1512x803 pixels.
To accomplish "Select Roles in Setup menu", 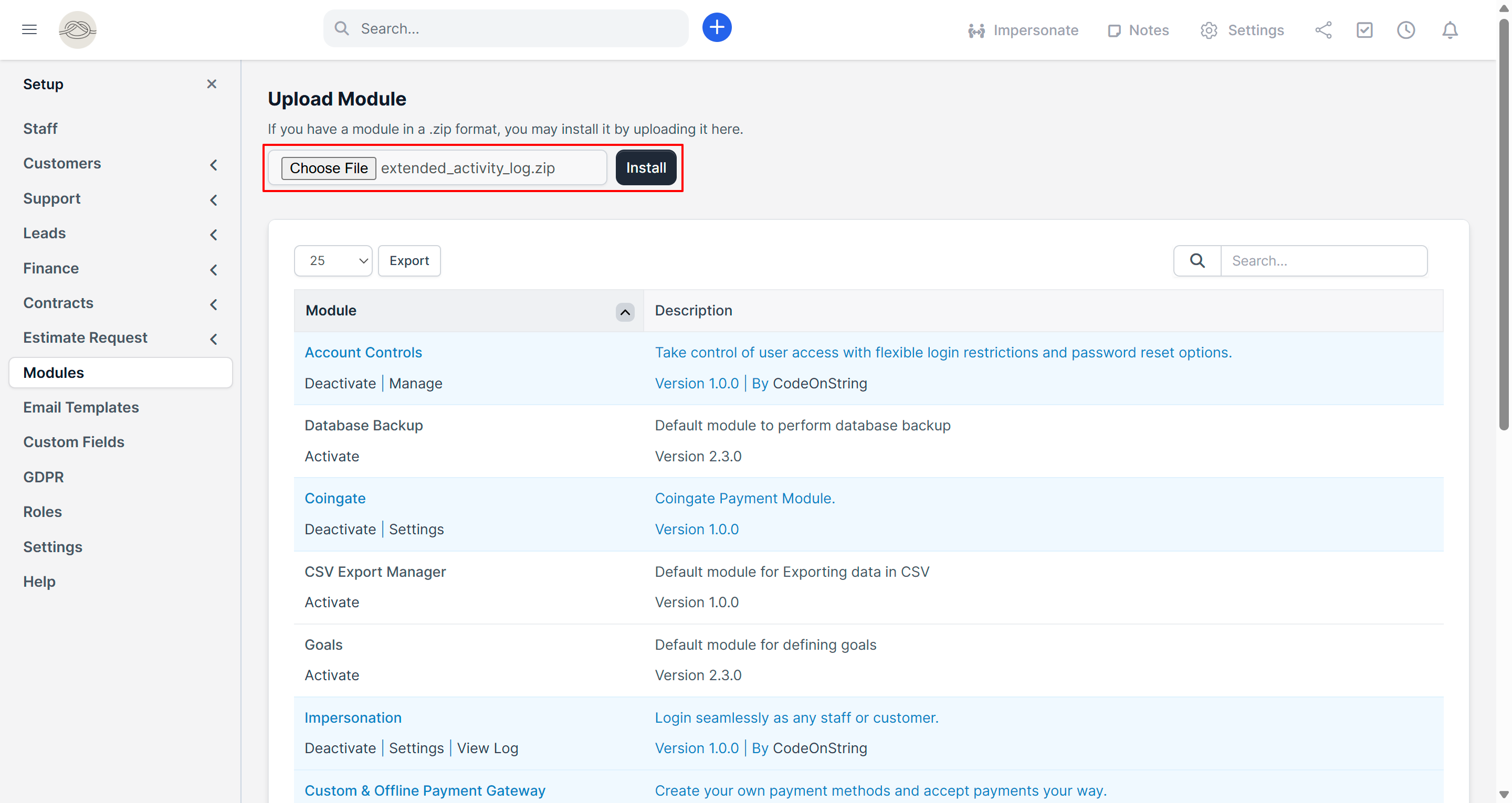I will pyautogui.click(x=42, y=512).
